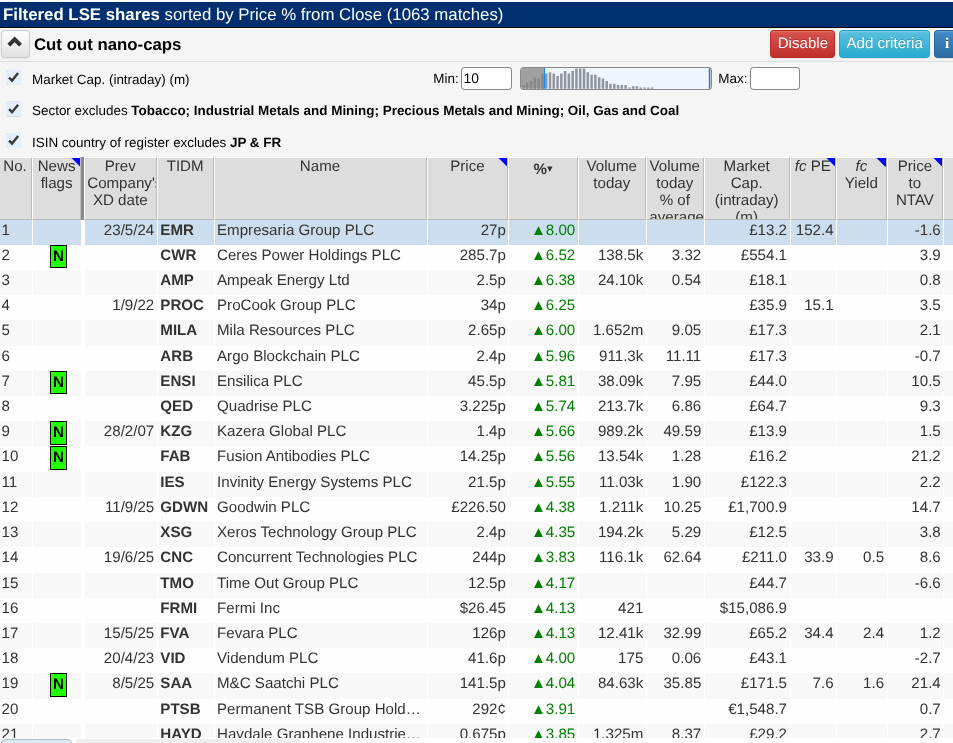
Task: Click the TMO ticker
Action: [x=177, y=583]
